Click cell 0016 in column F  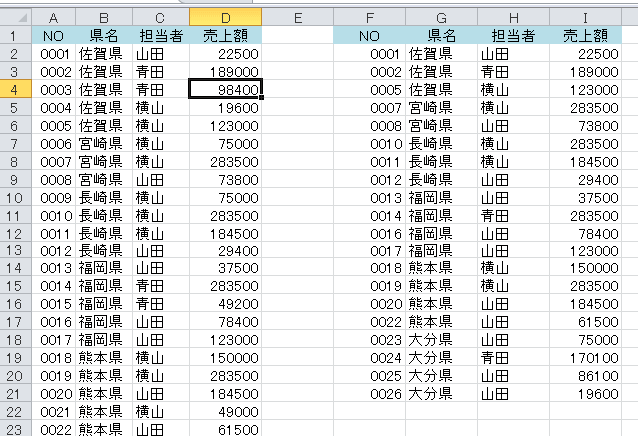point(369,234)
